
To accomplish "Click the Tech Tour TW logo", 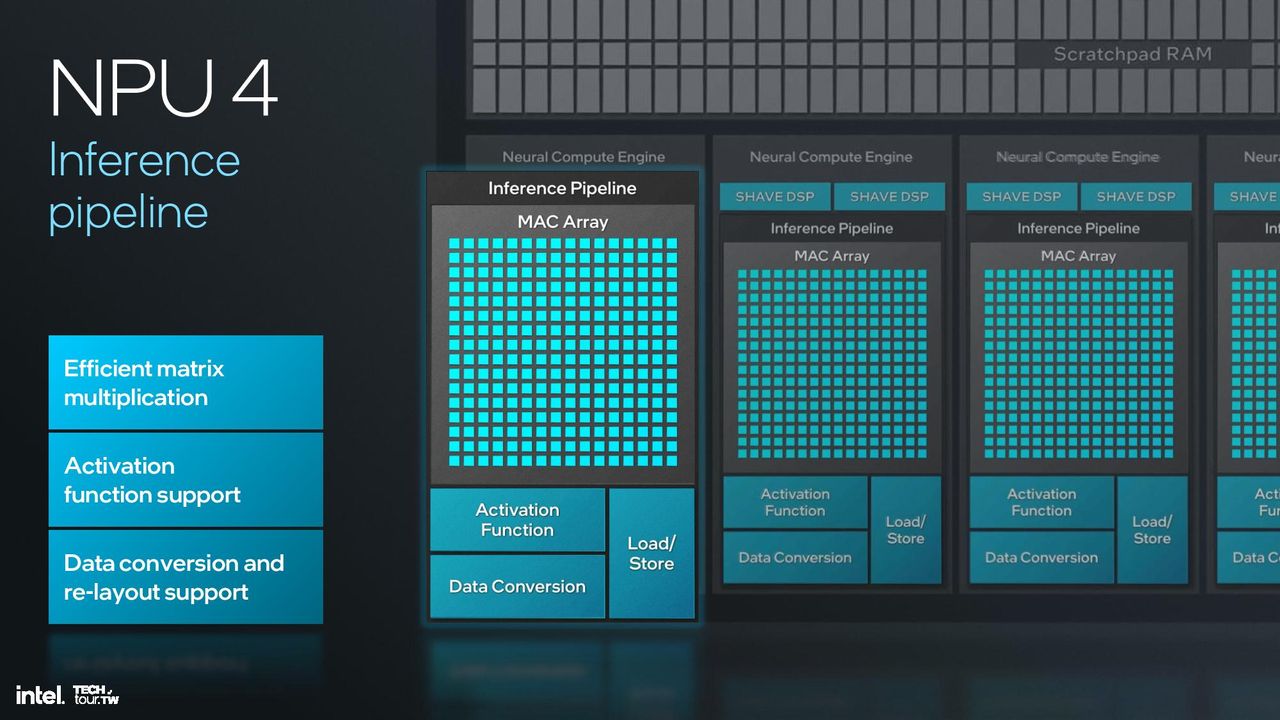I will coord(97,694).
